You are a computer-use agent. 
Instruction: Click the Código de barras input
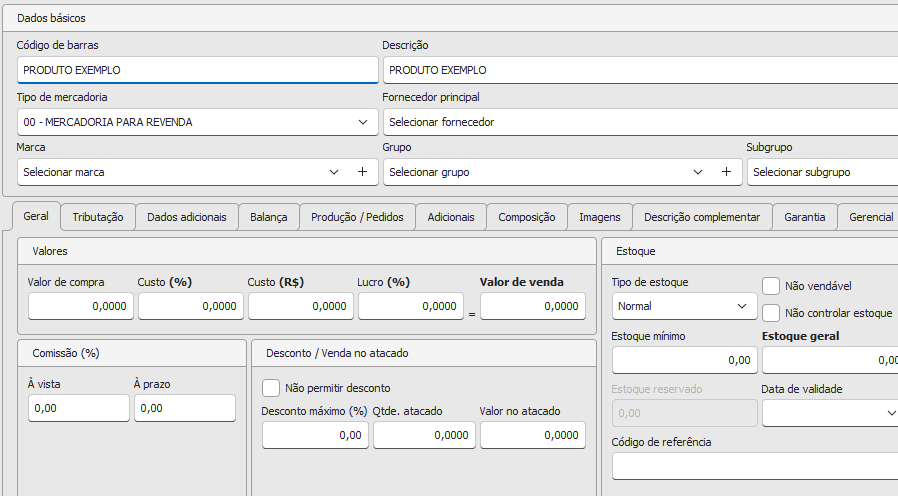(198, 70)
